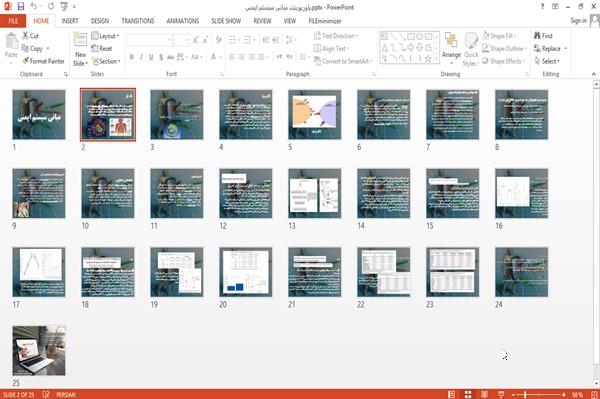
Task: Click the Decrease List Level icon
Action: pos(266,39)
